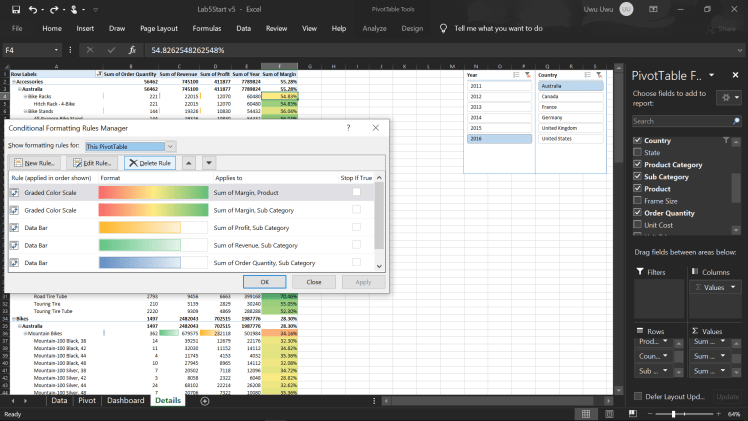Click Delete Rule button in dialog
Screen dimensions: 748x421
click(x=150, y=162)
